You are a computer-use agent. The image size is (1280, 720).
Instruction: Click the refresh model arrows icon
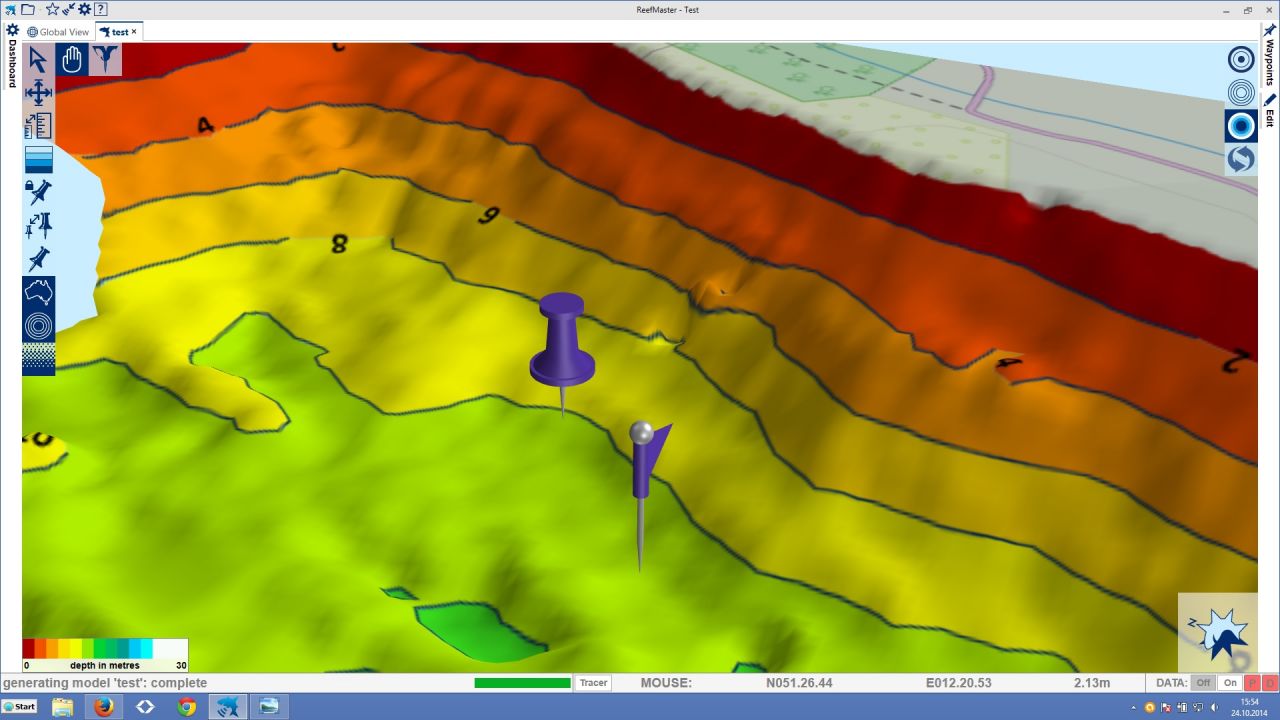click(x=1241, y=159)
